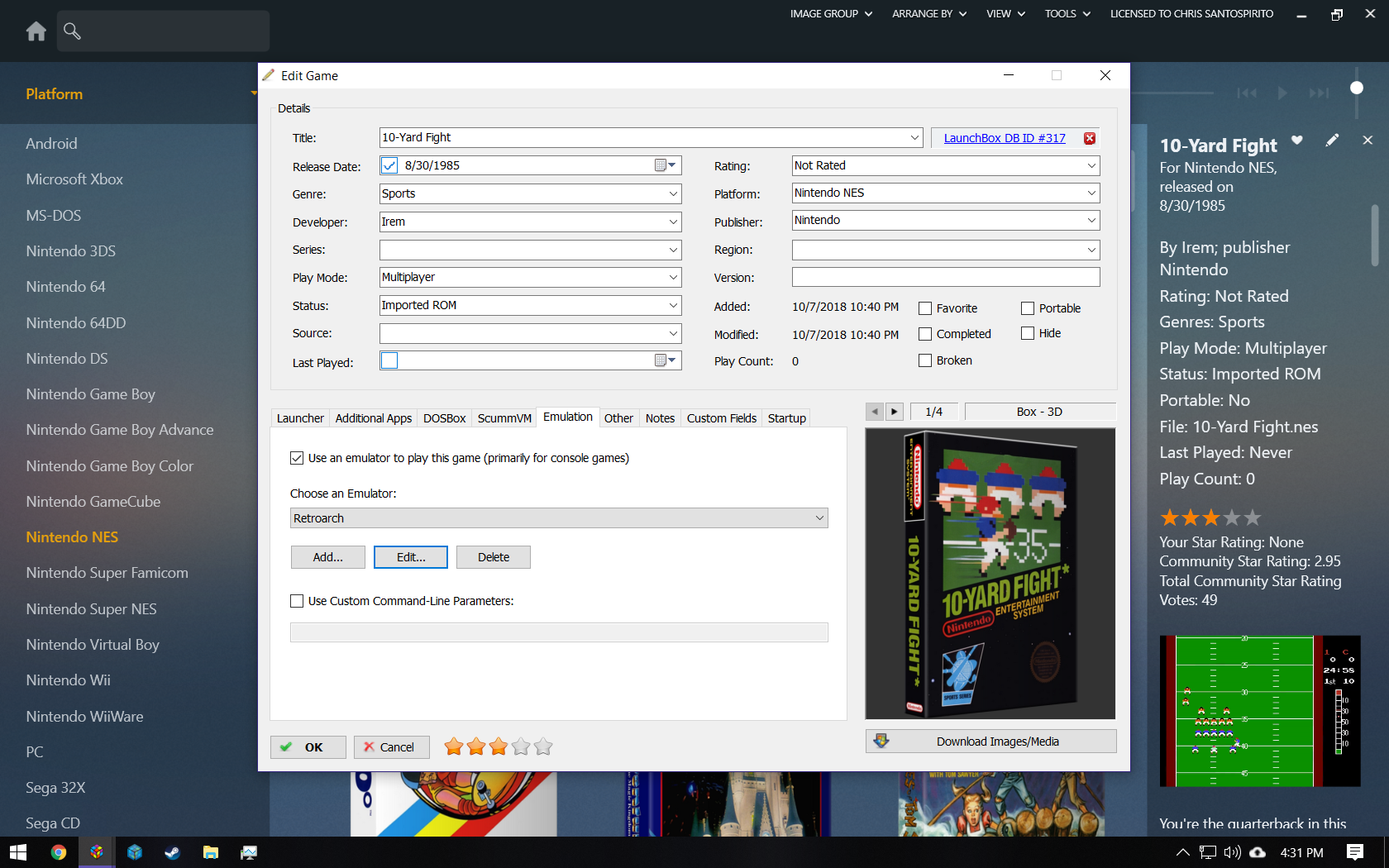
Task: Open Windows Start menu
Action: pos(18,852)
